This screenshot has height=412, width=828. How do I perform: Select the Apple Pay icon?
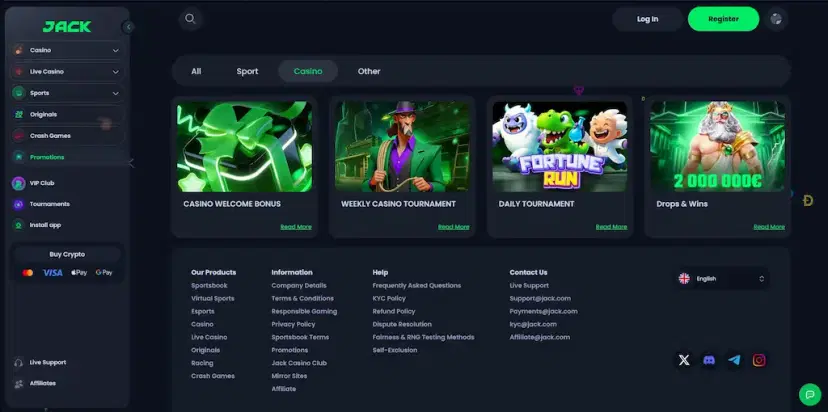[79, 273]
